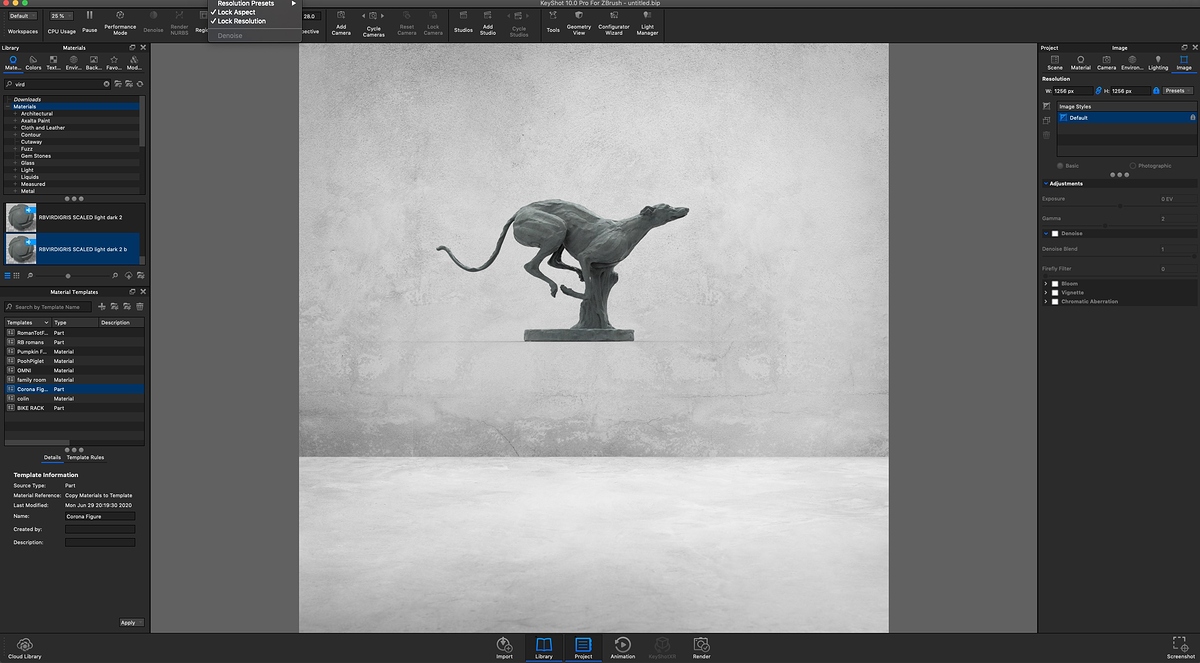Delete the selected material template
1200x663 pixels.
pos(140,306)
